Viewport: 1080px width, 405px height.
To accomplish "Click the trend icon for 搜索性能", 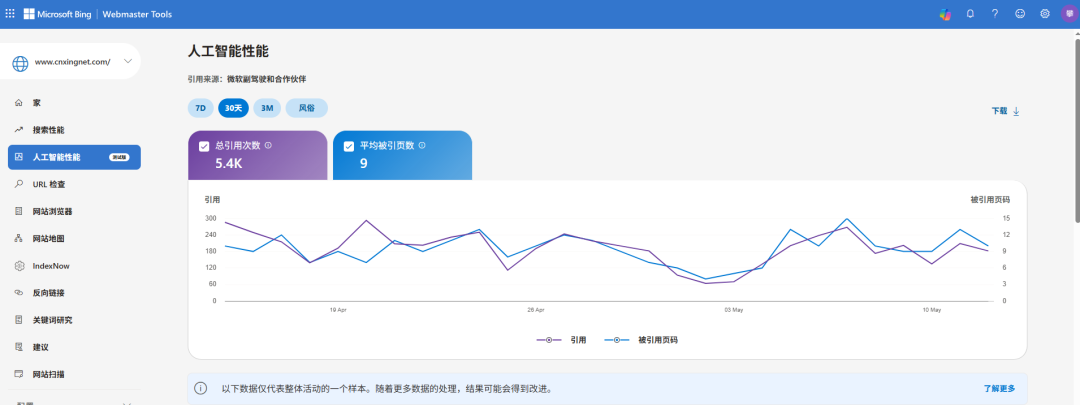I will [19, 129].
